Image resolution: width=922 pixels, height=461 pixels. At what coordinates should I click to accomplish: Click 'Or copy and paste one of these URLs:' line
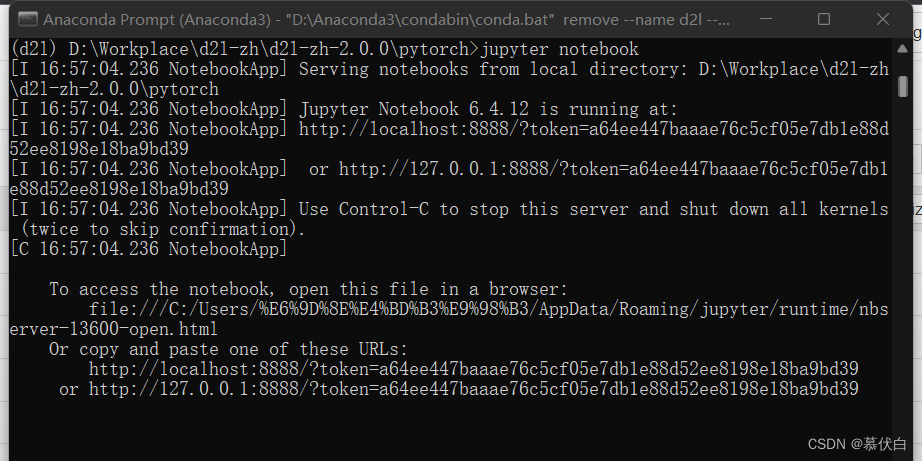(x=228, y=349)
